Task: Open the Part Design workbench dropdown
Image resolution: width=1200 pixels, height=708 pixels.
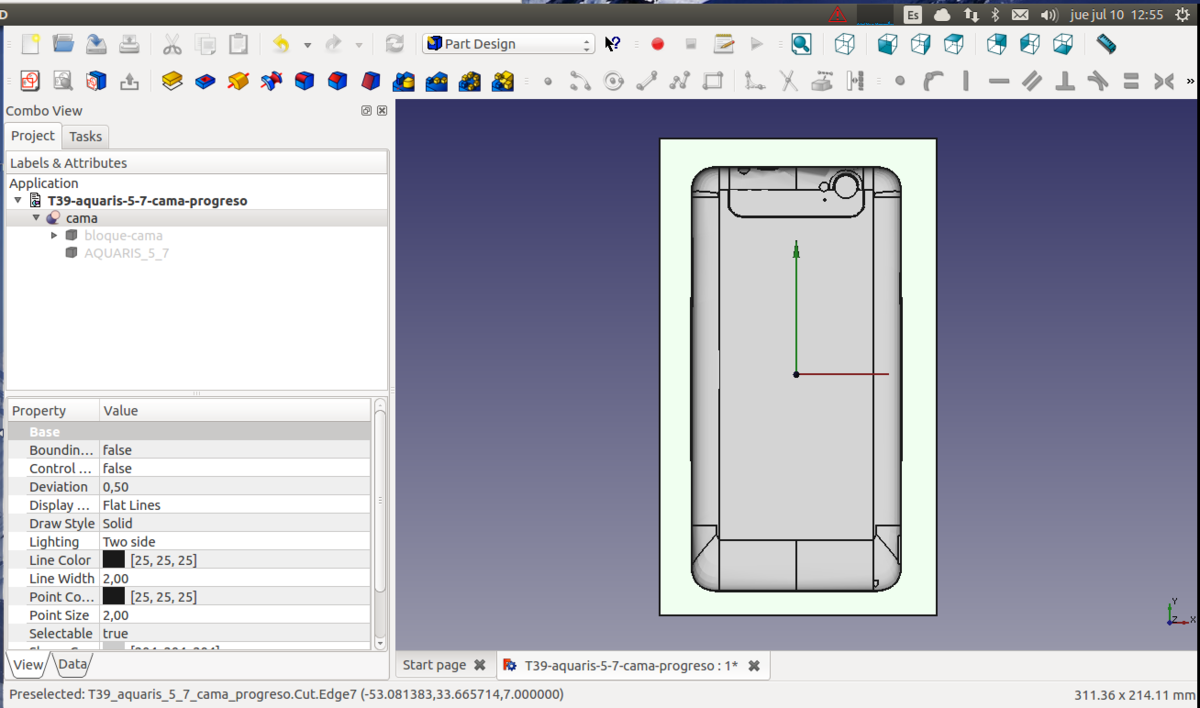Action: click(x=509, y=44)
